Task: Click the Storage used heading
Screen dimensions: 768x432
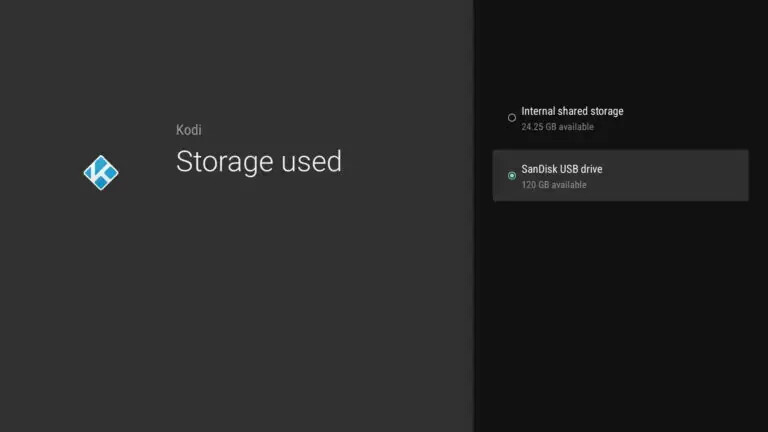Action: pyautogui.click(x=259, y=162)
